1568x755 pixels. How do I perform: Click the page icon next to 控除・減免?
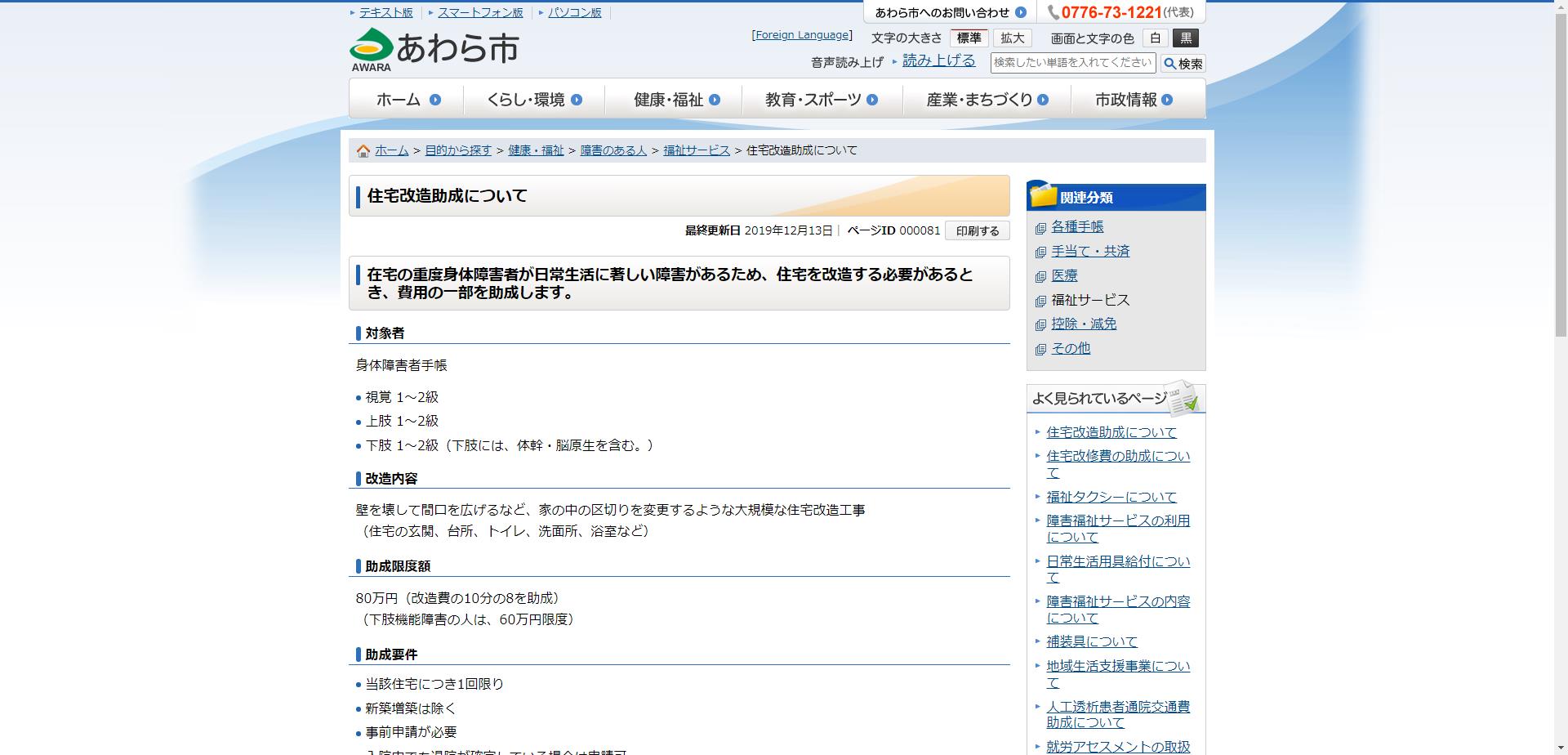(1040, 325)
